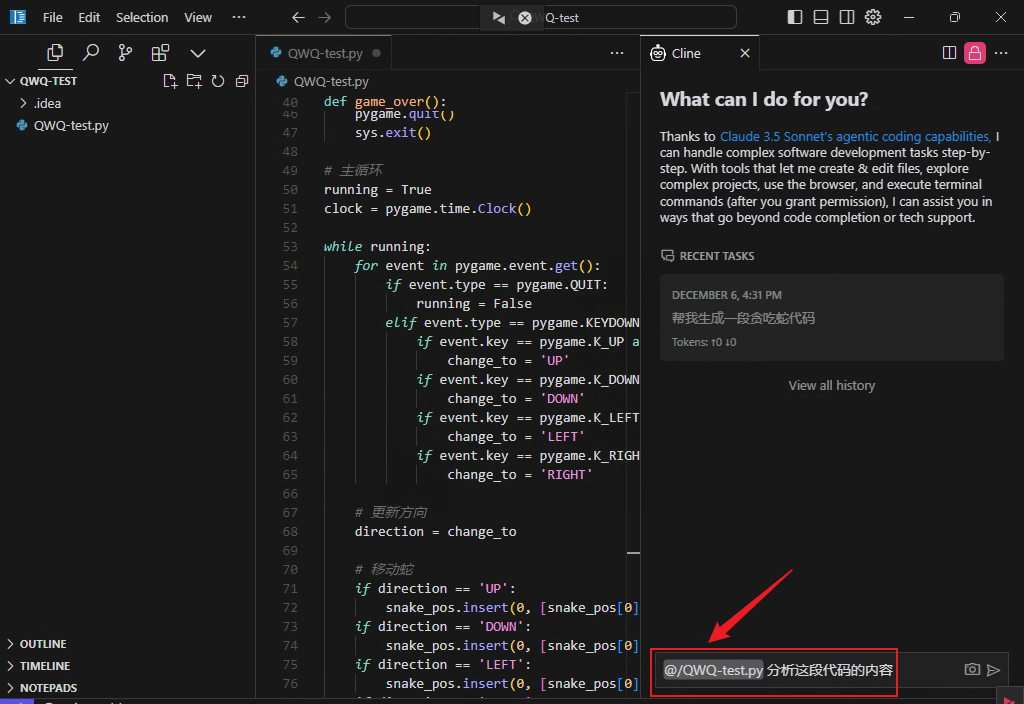Click the New File icon in explorer
The width and height of the screenshot is (1024, 704).
[x=170, y=81]
